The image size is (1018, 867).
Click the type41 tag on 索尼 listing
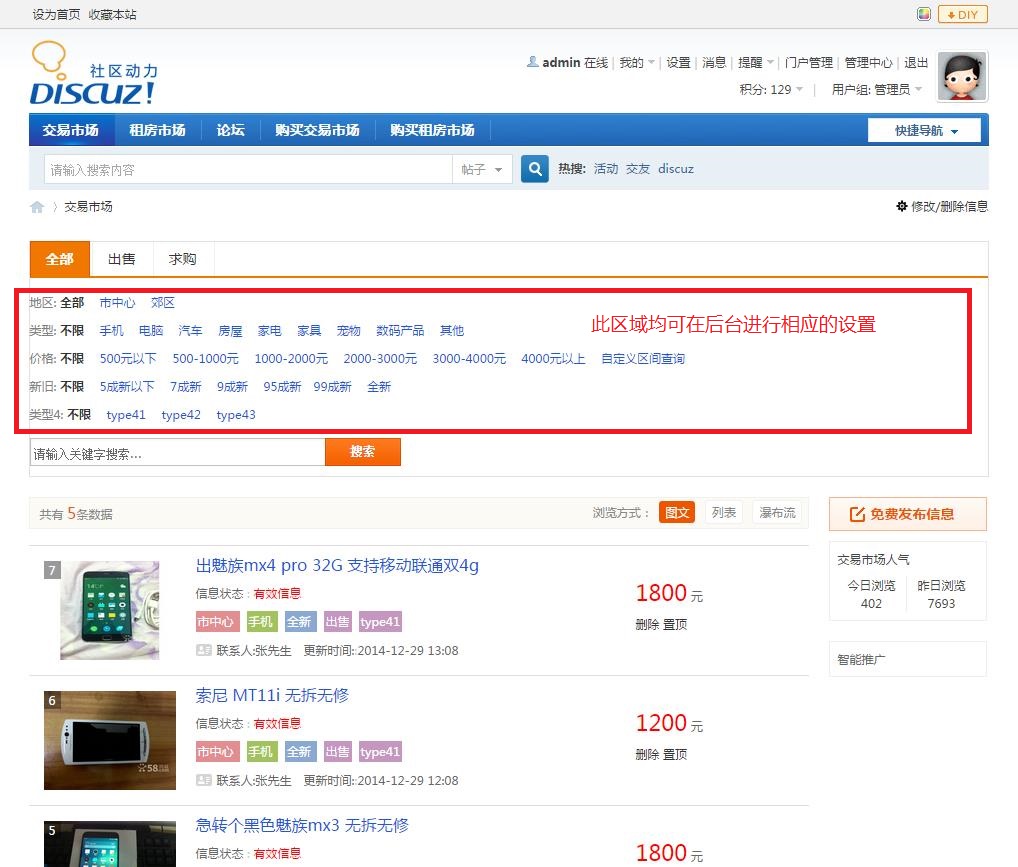point(380,751)
